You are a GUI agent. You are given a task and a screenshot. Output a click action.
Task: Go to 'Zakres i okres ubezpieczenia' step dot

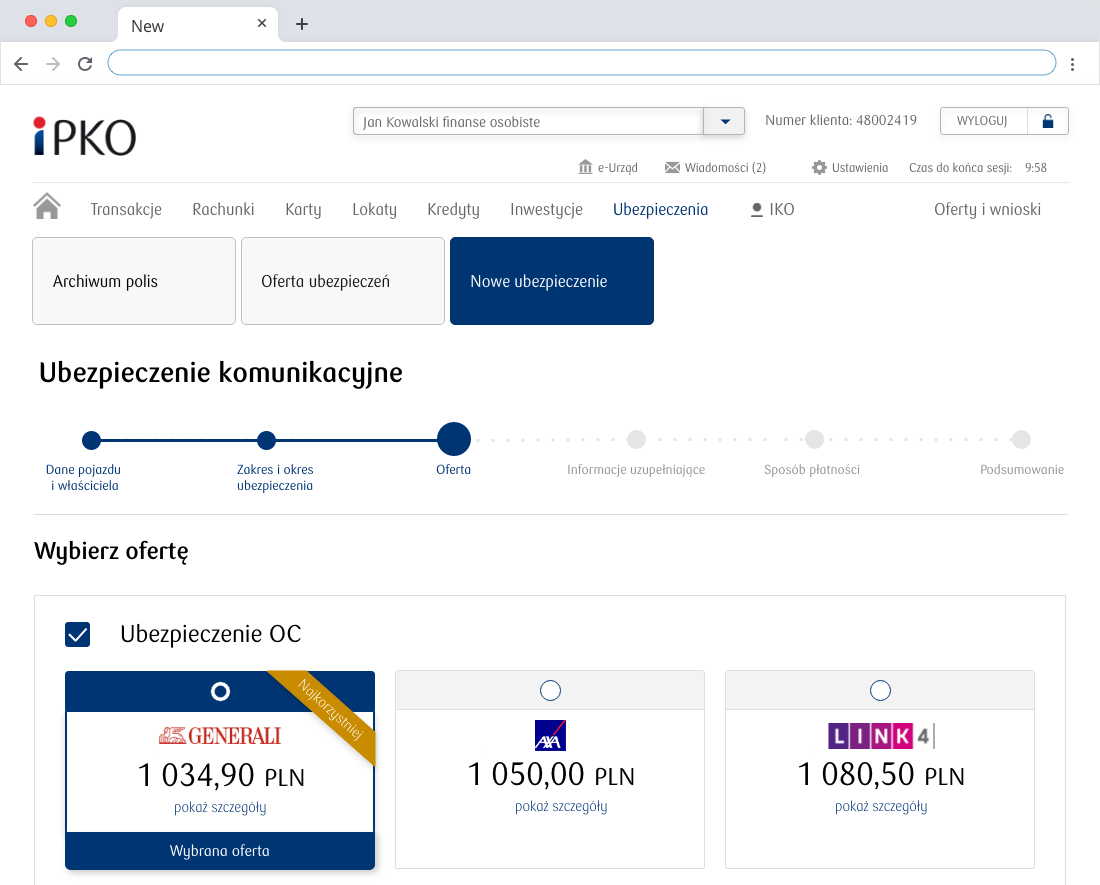coord(267,440)
